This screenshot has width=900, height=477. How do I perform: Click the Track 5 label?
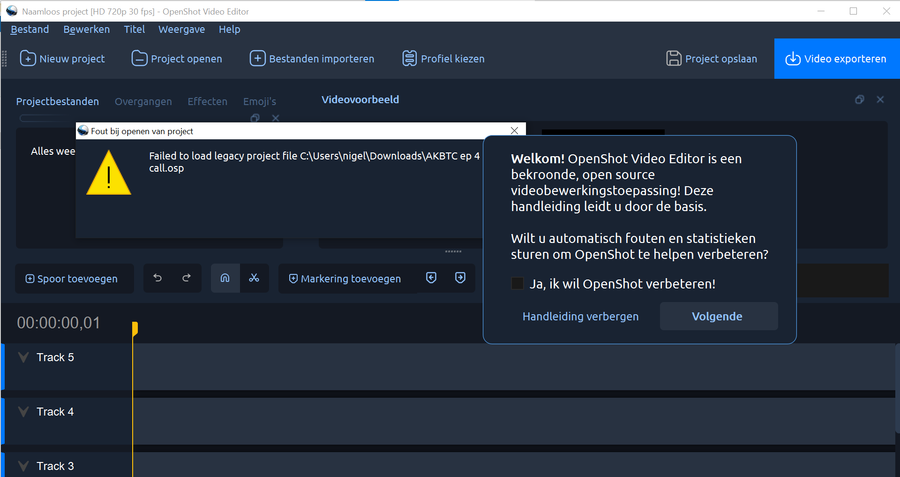(x=55, y=358)
